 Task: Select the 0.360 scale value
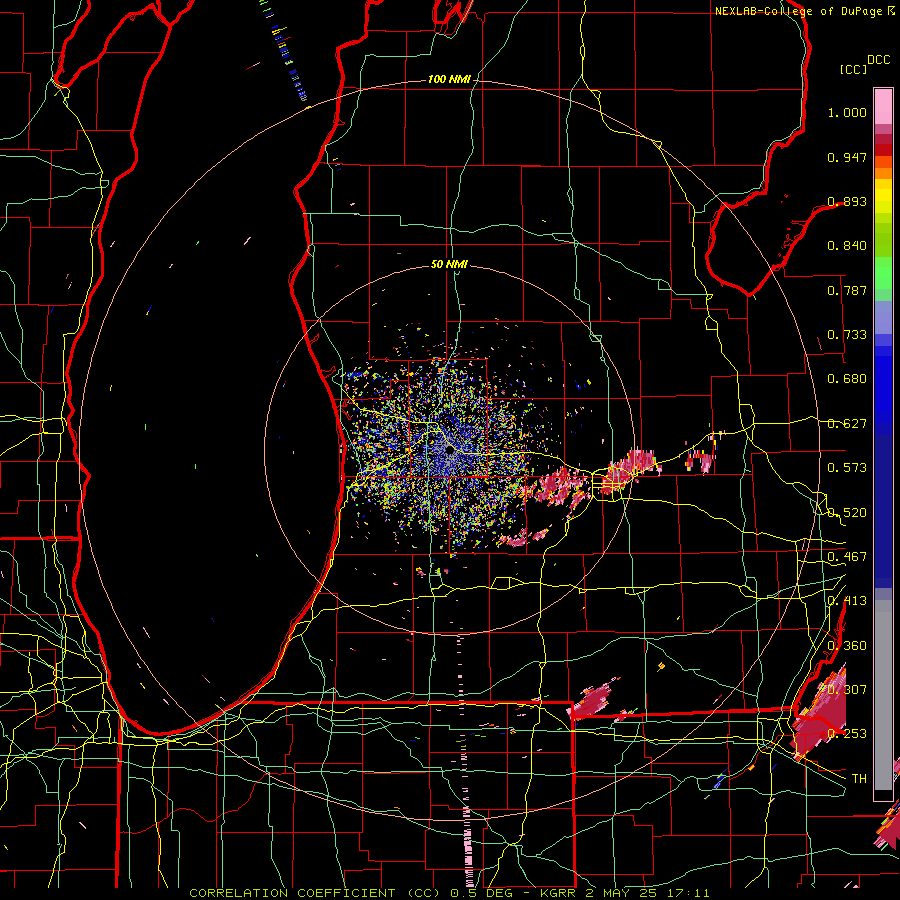click(x=847, y=646)
